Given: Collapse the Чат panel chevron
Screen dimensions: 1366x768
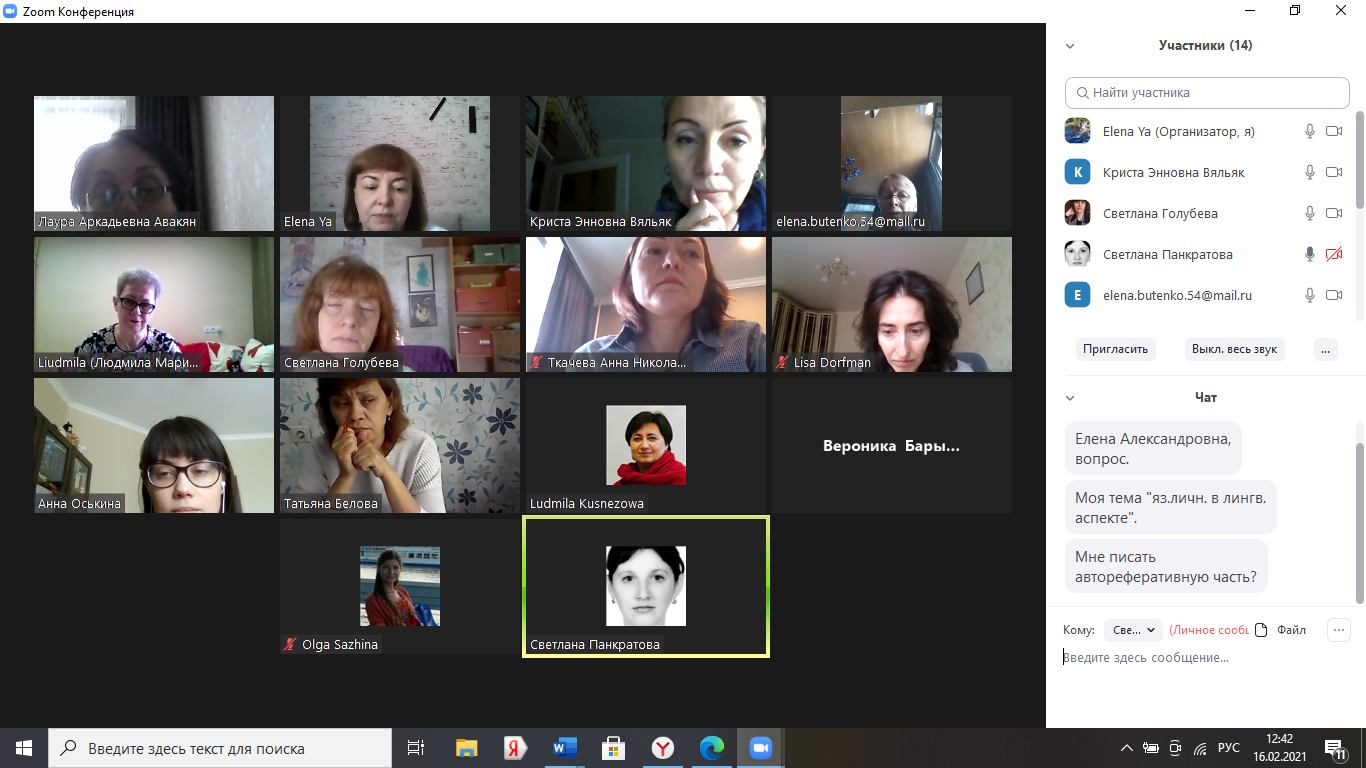Looking at the screenshot, I should click(1070, 398).
